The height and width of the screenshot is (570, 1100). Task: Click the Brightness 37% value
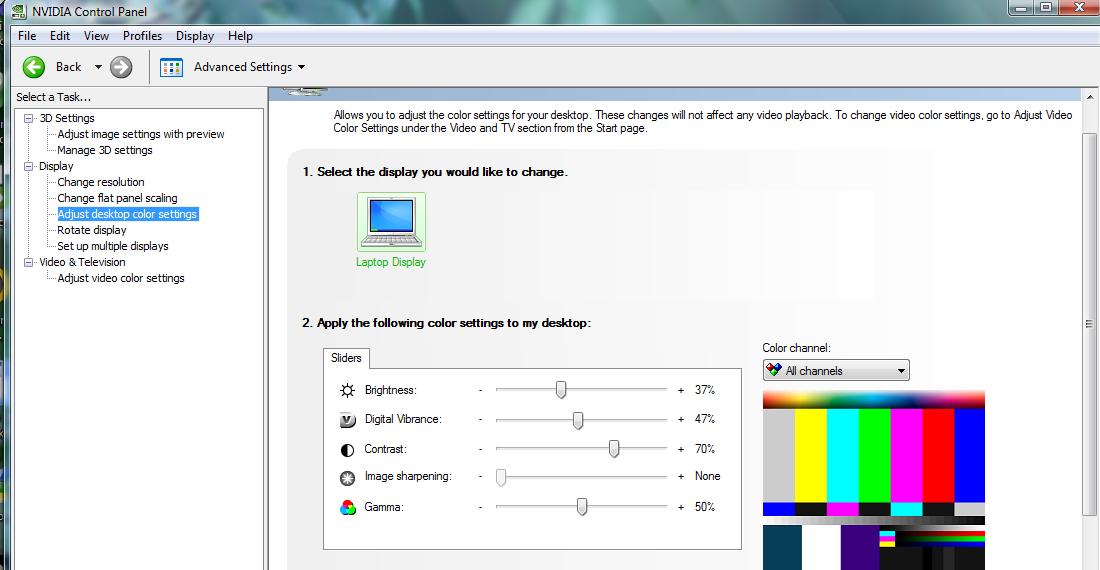705,390
